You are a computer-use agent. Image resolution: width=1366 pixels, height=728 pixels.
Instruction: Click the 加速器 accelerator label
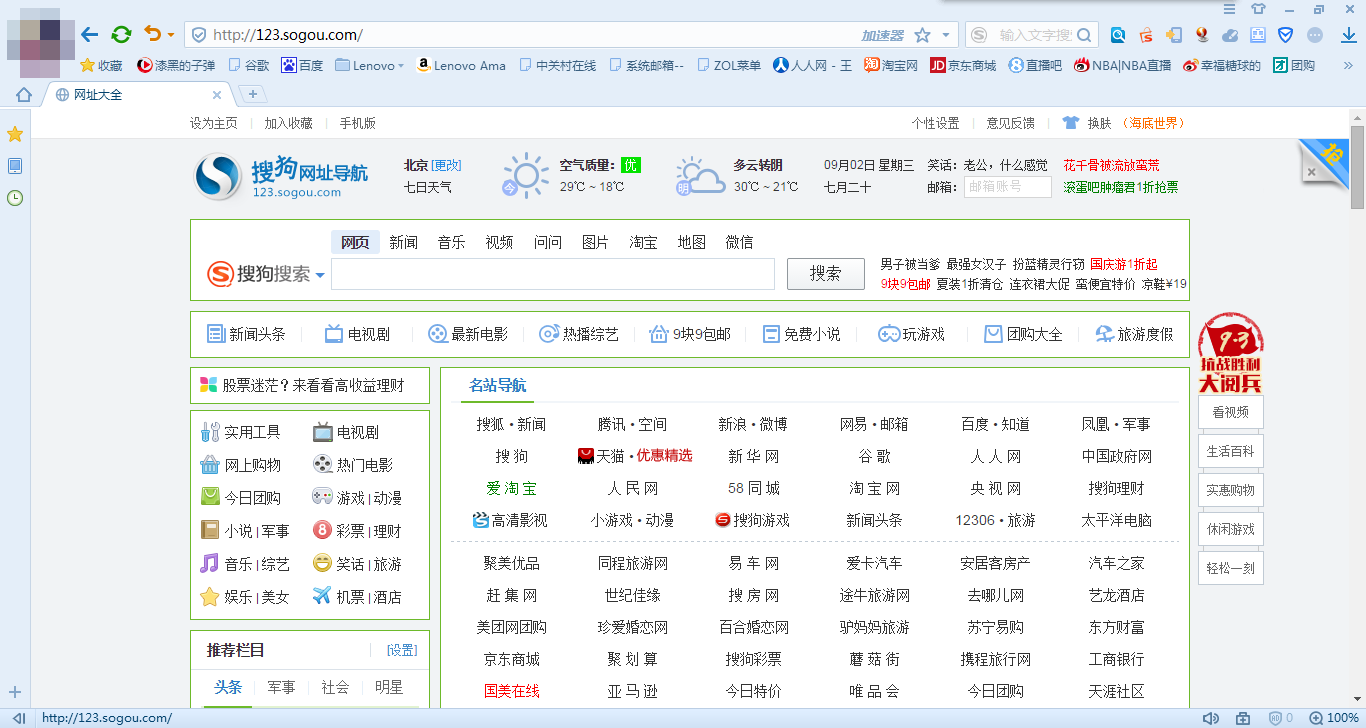click(x=882, y=35)
